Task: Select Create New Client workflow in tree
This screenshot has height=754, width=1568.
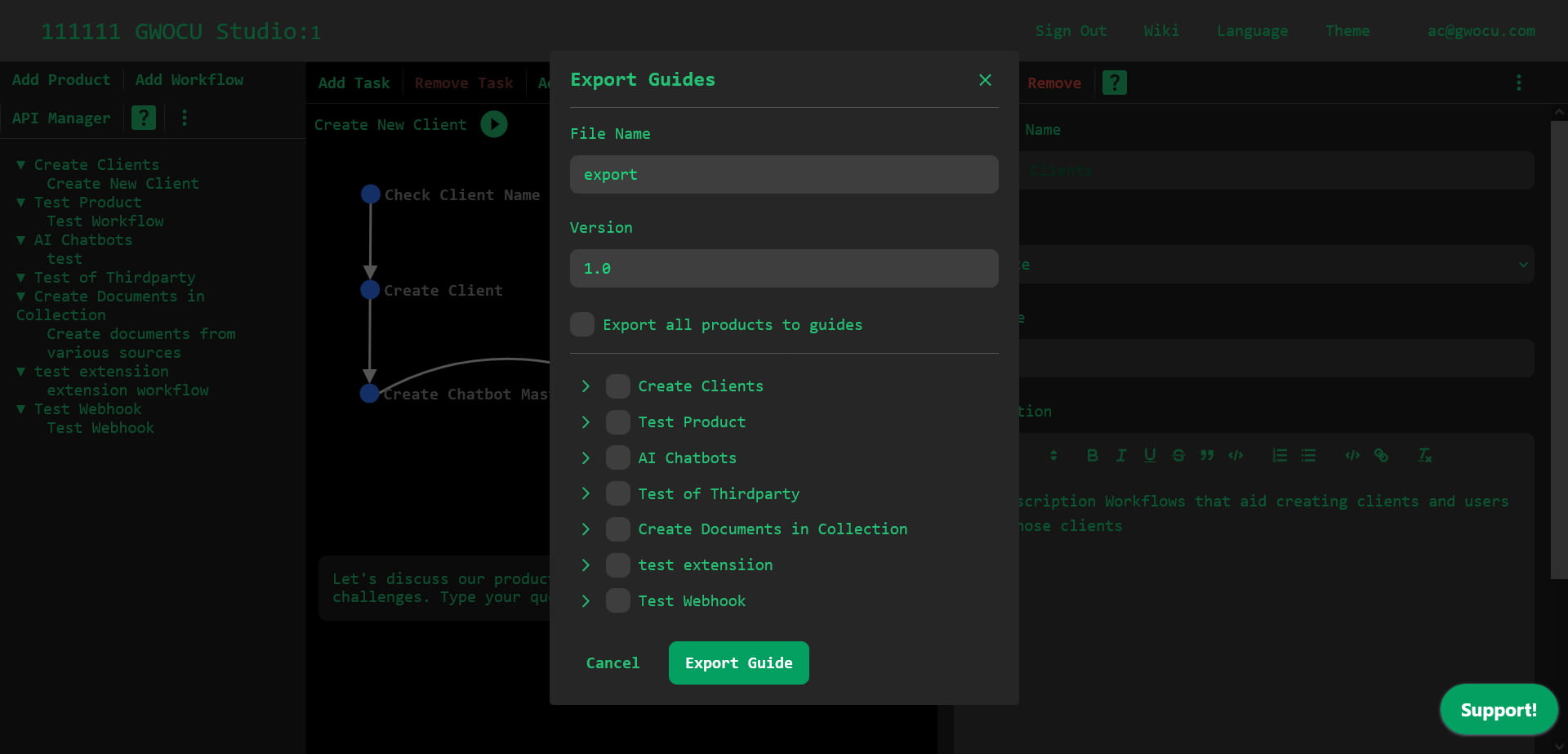Action: pyautogui.click(x=122, y=184)
